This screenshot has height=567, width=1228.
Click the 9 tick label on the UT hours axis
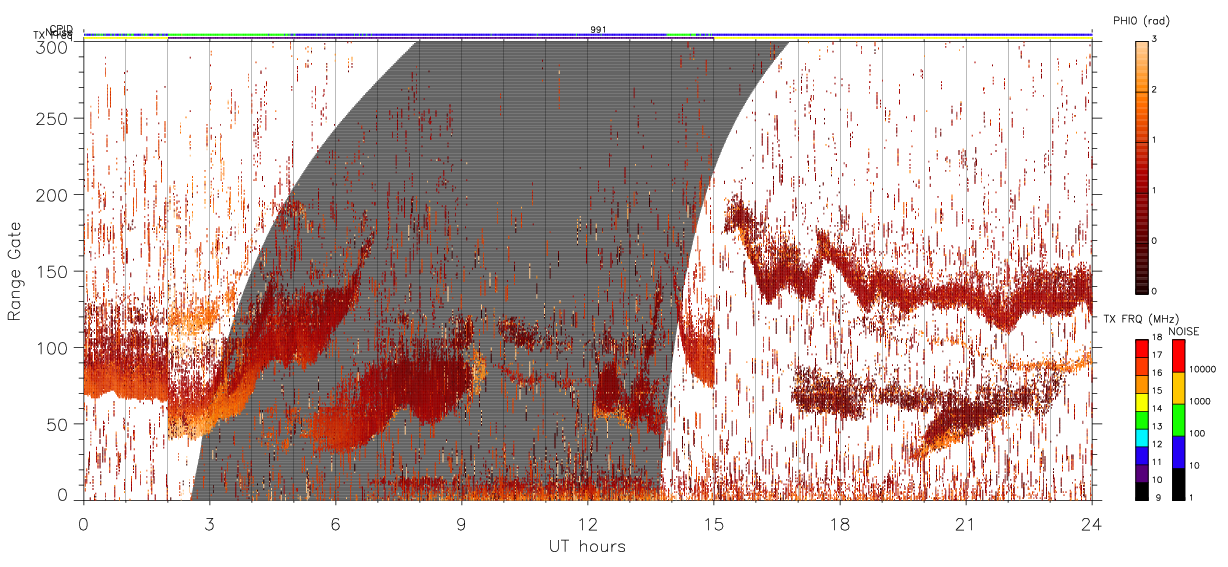[x=462, y=523]
